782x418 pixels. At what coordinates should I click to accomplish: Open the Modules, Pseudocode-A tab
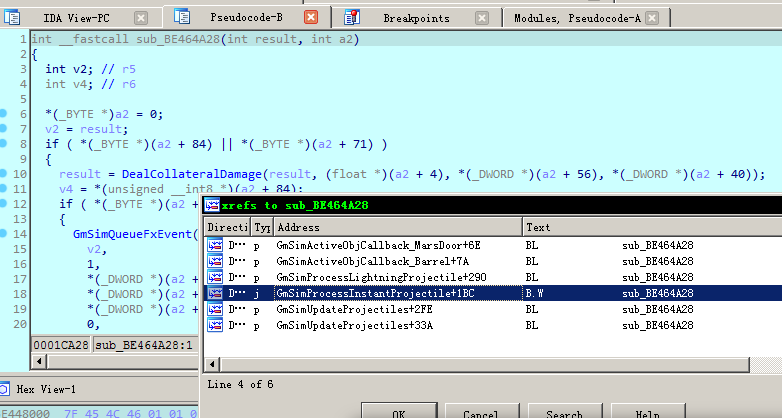pos(577,18)
